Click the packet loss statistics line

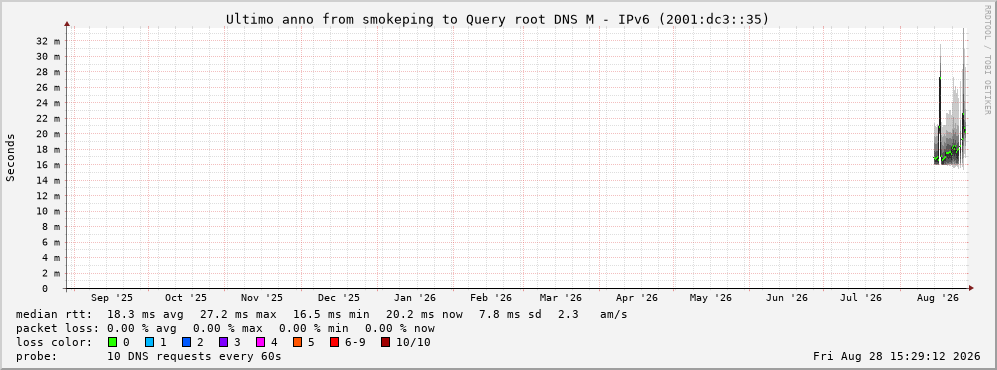click(225, 329)
